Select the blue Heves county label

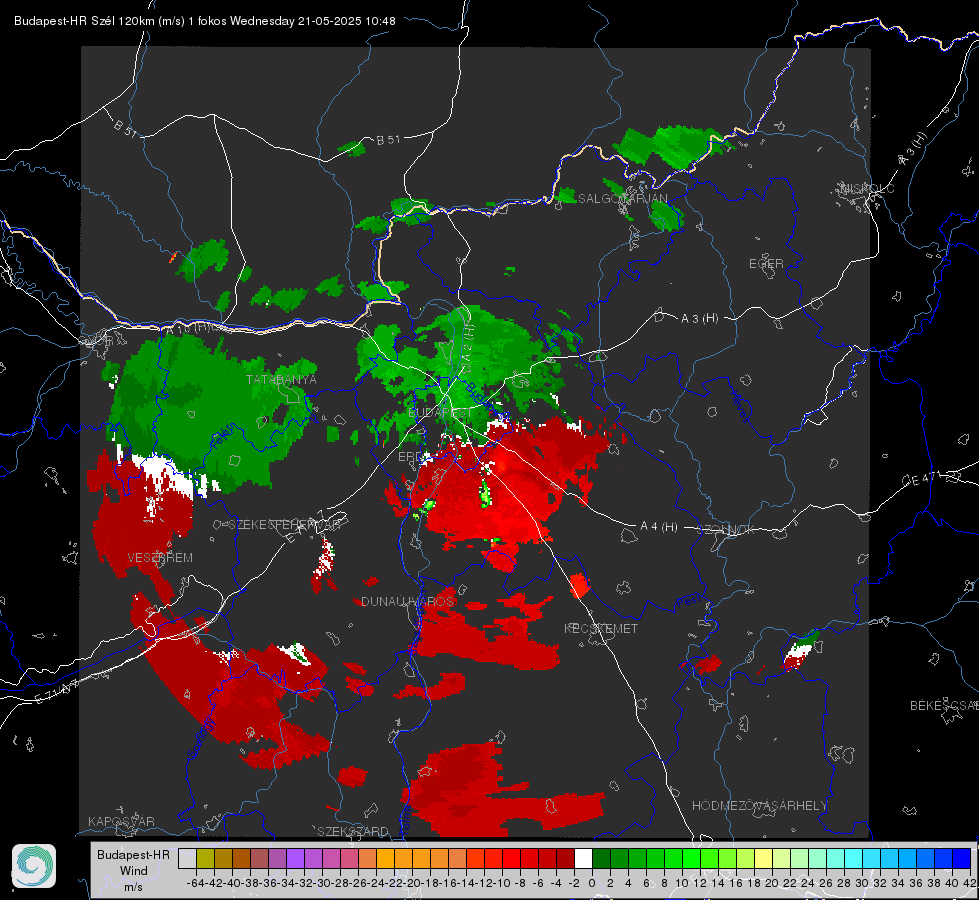(739, 407)
